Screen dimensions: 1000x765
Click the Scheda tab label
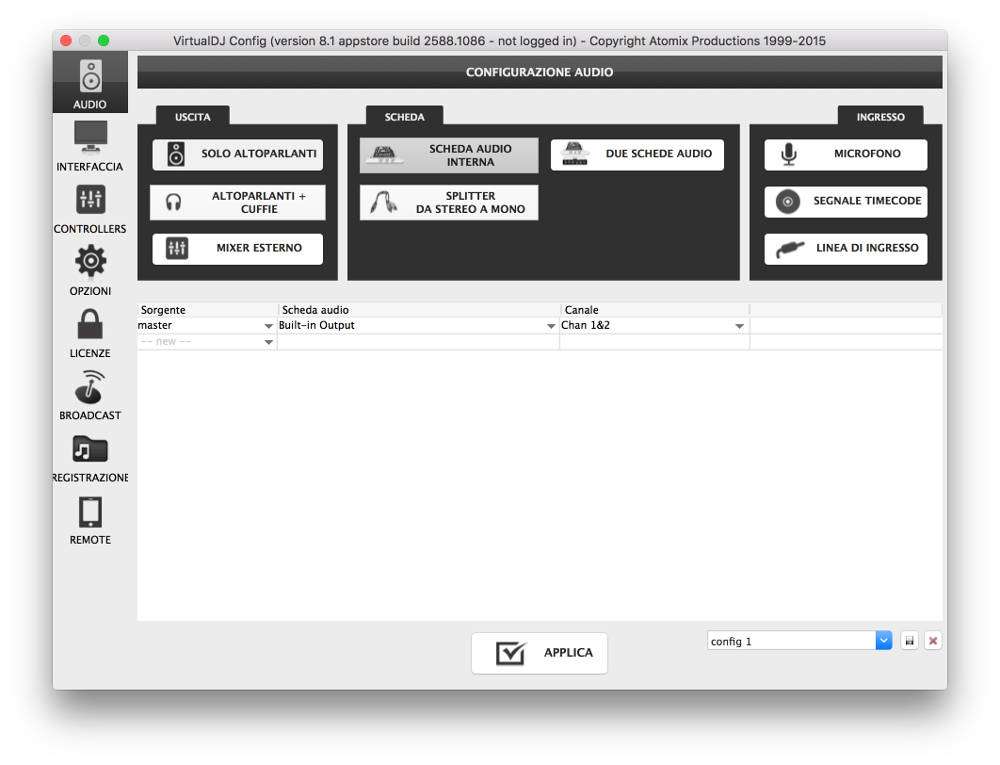click(x=404, y=117)
